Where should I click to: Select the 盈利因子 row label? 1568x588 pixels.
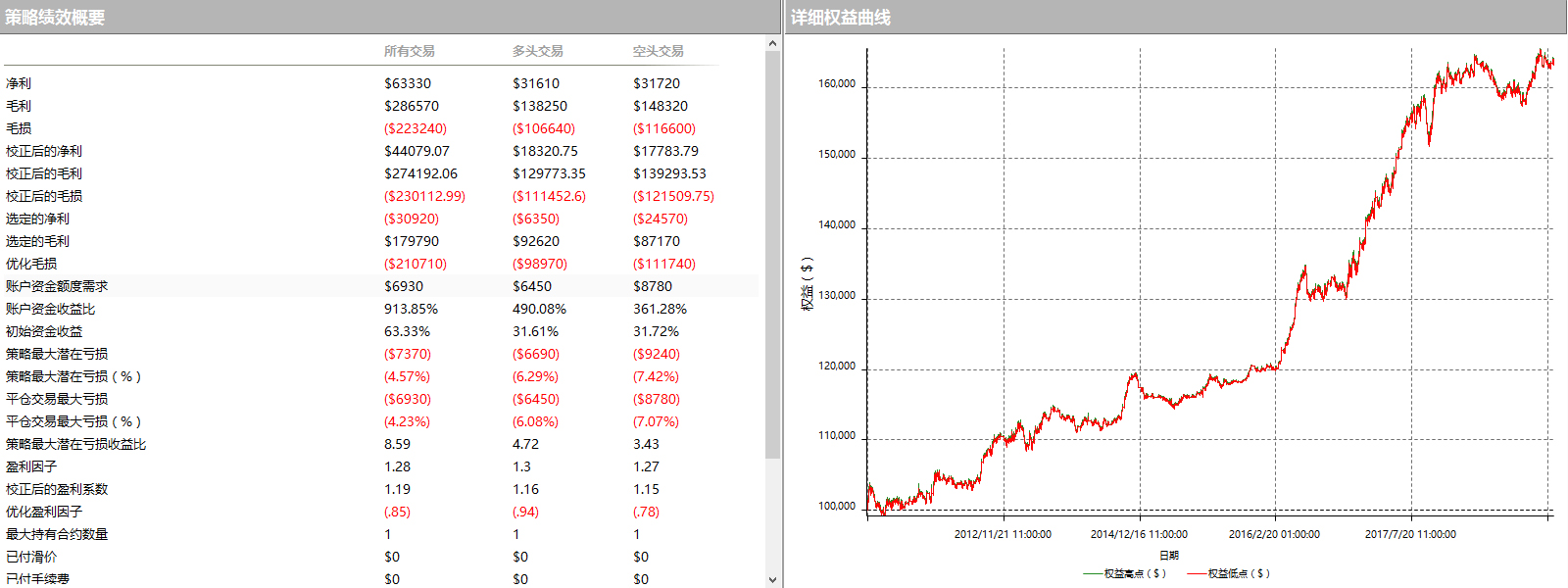pos(31,466)
